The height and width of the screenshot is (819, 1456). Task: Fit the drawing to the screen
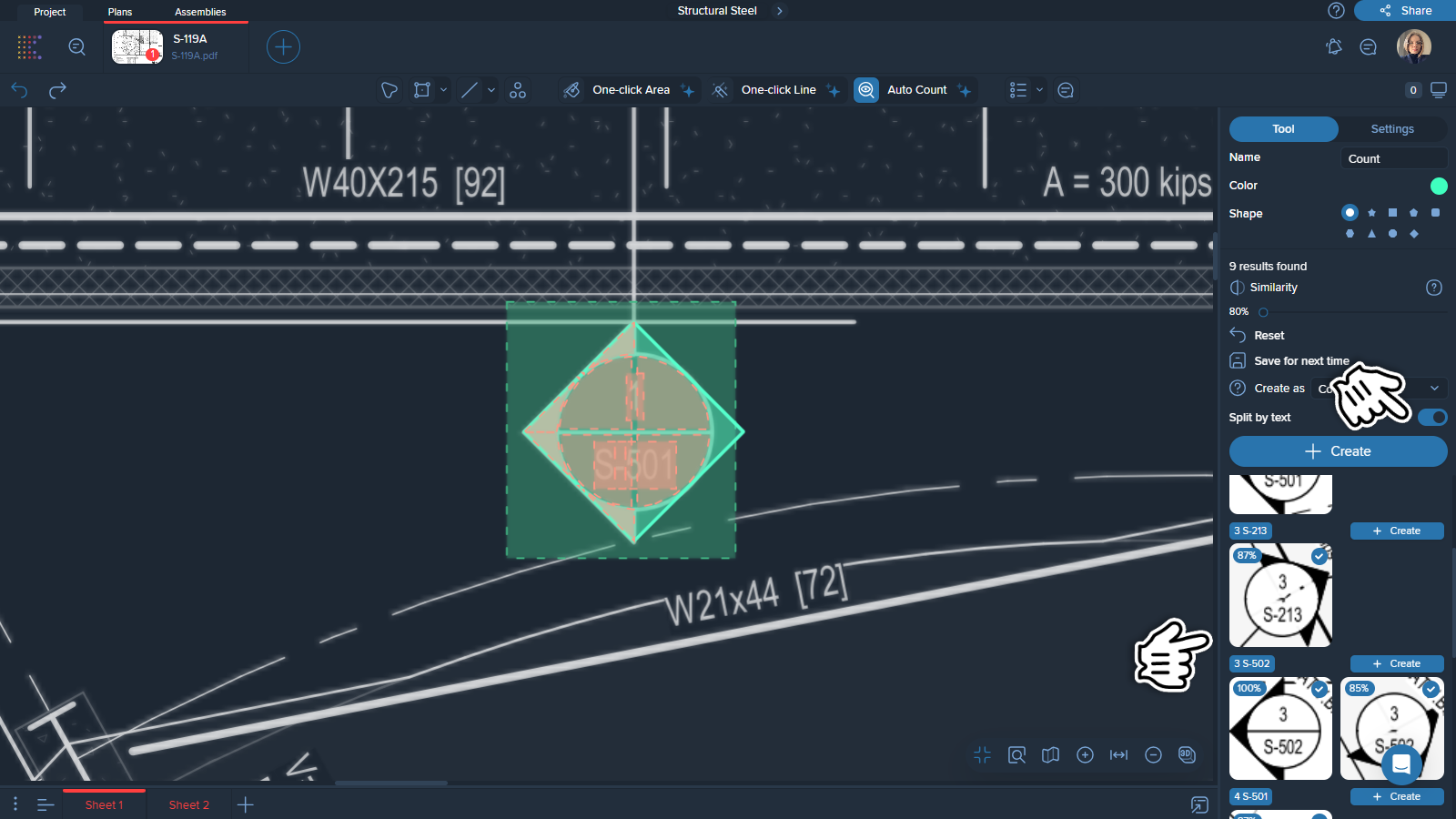pos(983,754)
